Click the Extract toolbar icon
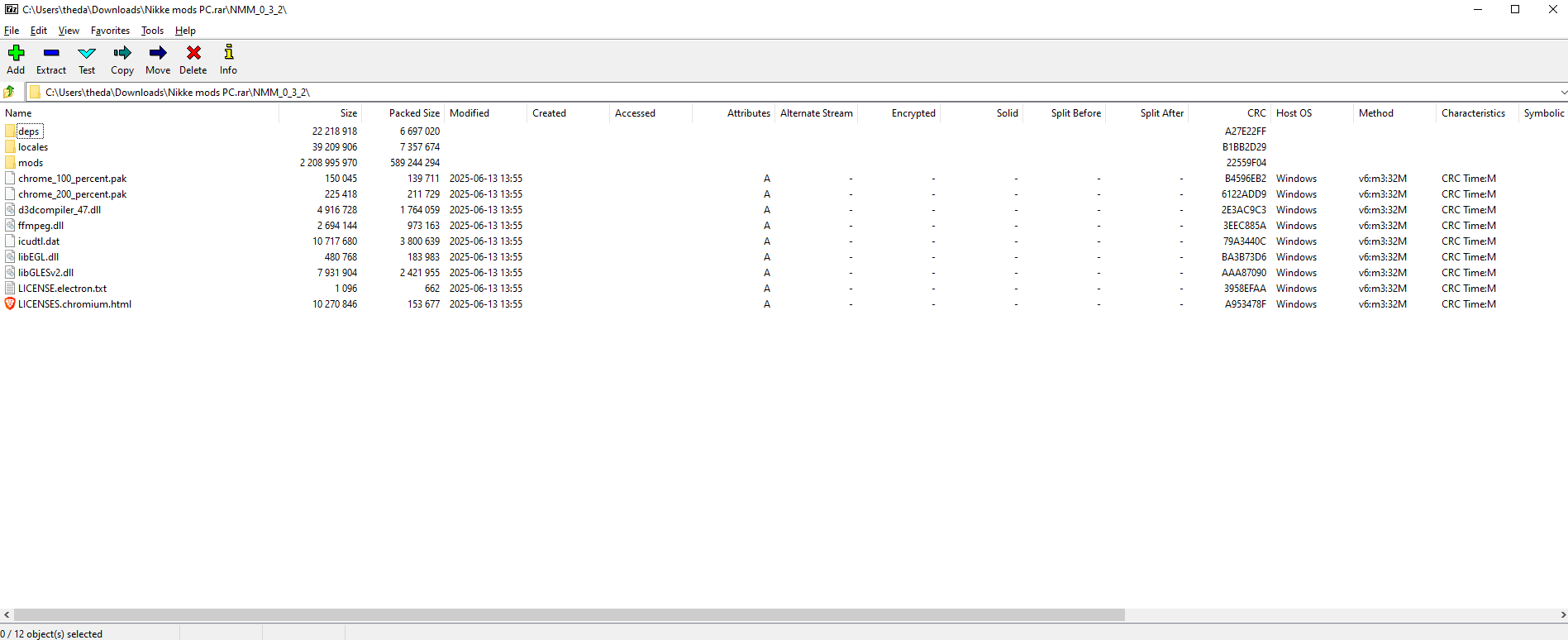Screen dimensions: 1568x640 click(x=51, y=53)
